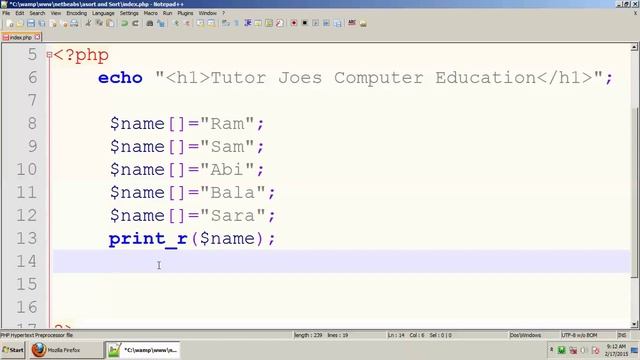Viewport: 640px width, 360px height.
Task: Open the Plugins menu
Action: (185, 13)
